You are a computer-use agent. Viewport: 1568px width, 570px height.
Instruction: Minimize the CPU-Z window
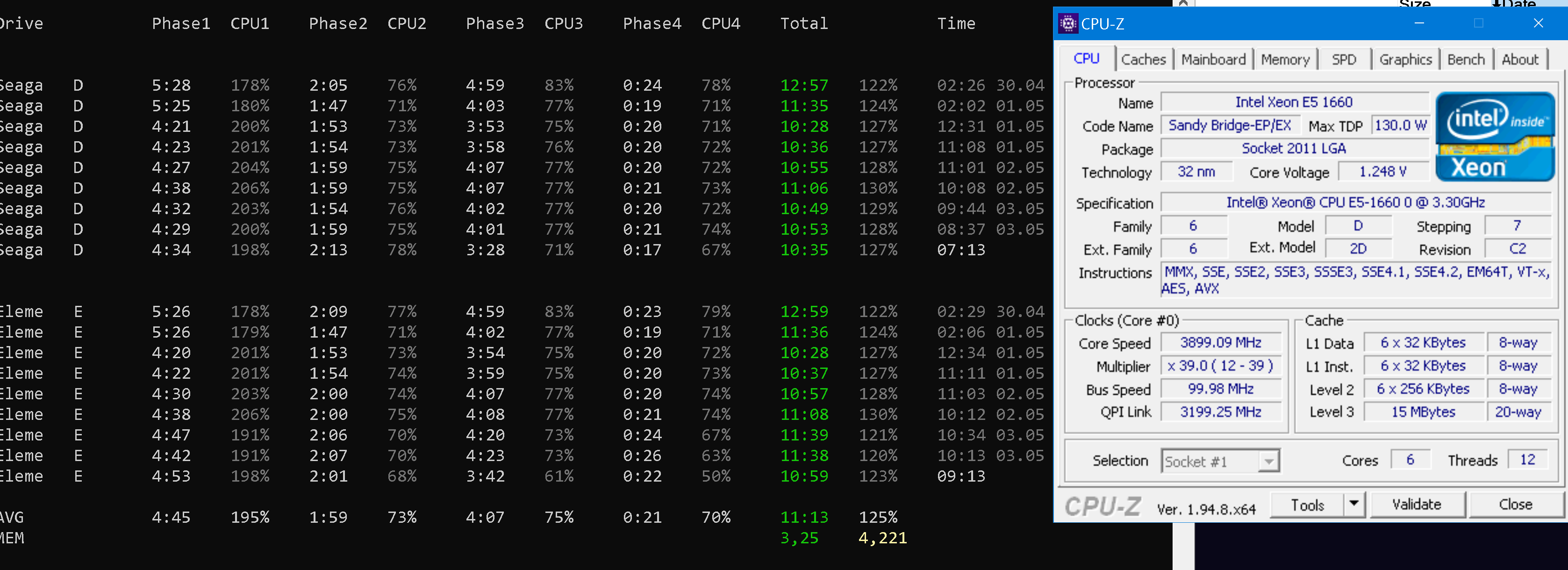1419,23
